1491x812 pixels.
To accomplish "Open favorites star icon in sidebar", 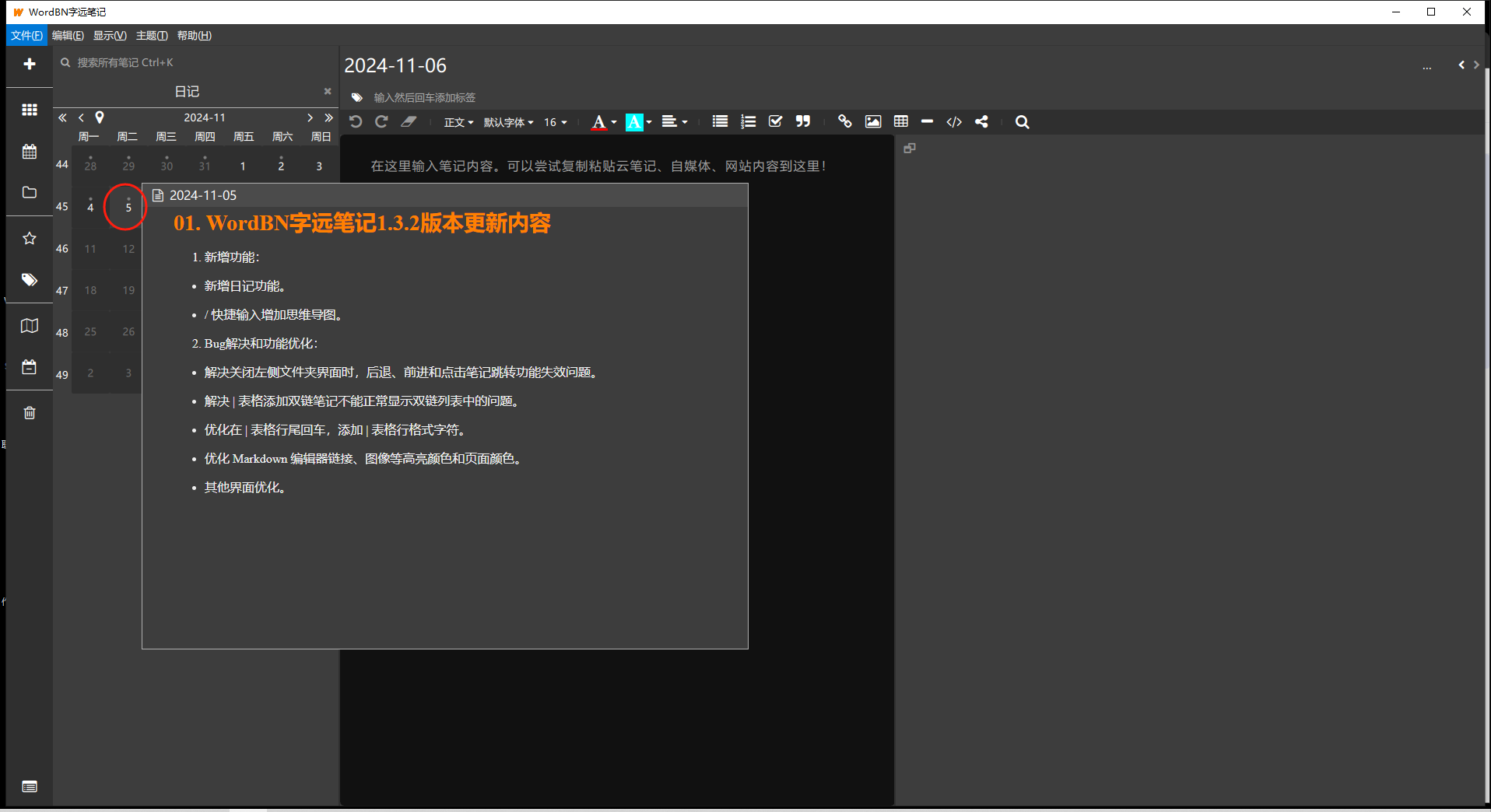I will [x=30, y=238].
